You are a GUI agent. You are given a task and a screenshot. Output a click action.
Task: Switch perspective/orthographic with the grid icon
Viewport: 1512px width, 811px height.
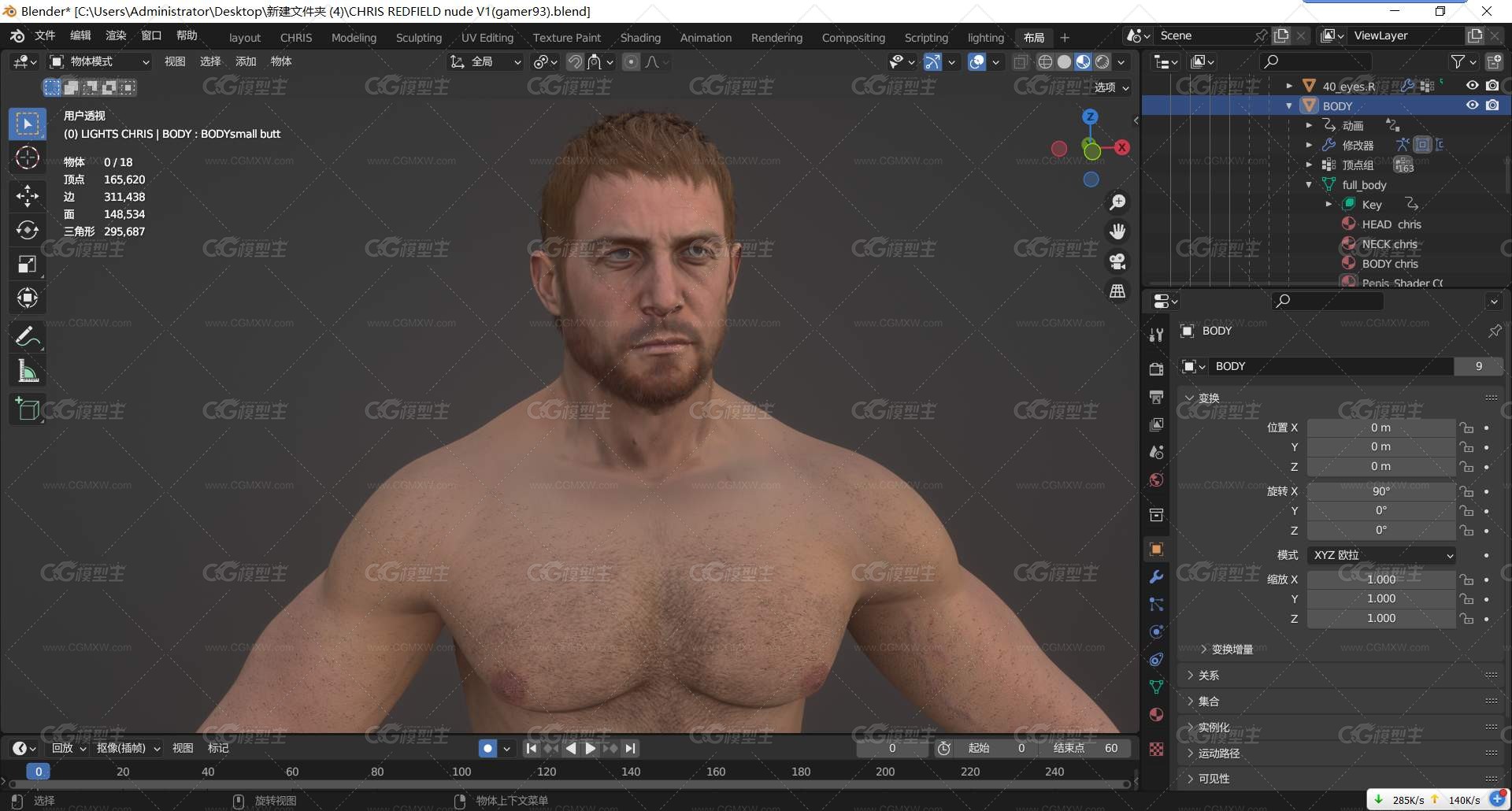tap(1117, 291)
